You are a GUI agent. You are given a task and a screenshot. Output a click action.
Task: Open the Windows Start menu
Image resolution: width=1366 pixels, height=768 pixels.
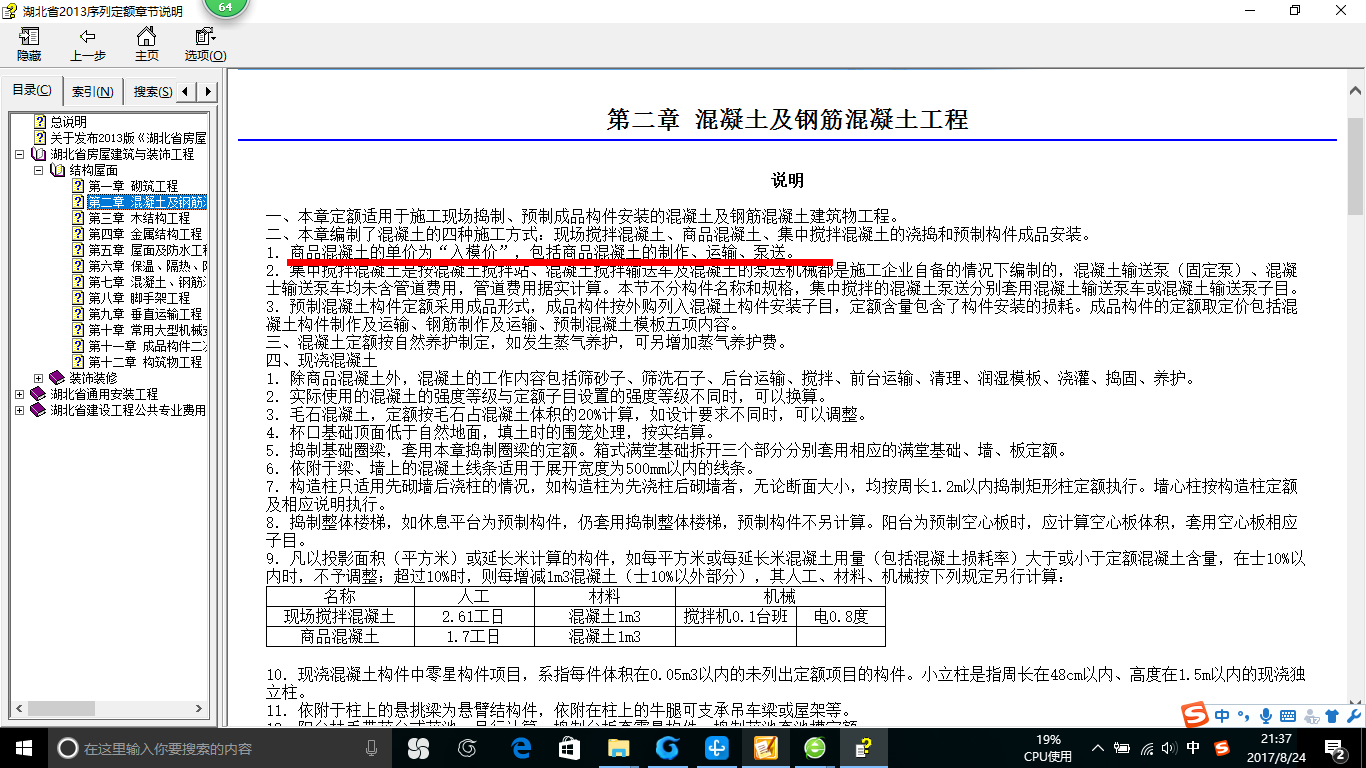click(24, 748)
